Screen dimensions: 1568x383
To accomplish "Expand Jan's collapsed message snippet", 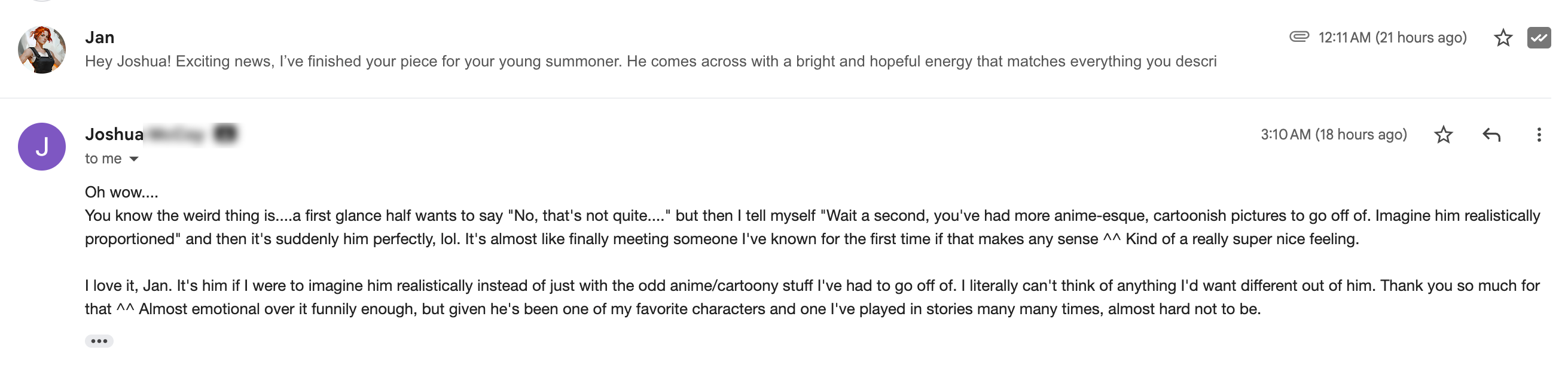I will pyautogui.click(x=650, y=62).
